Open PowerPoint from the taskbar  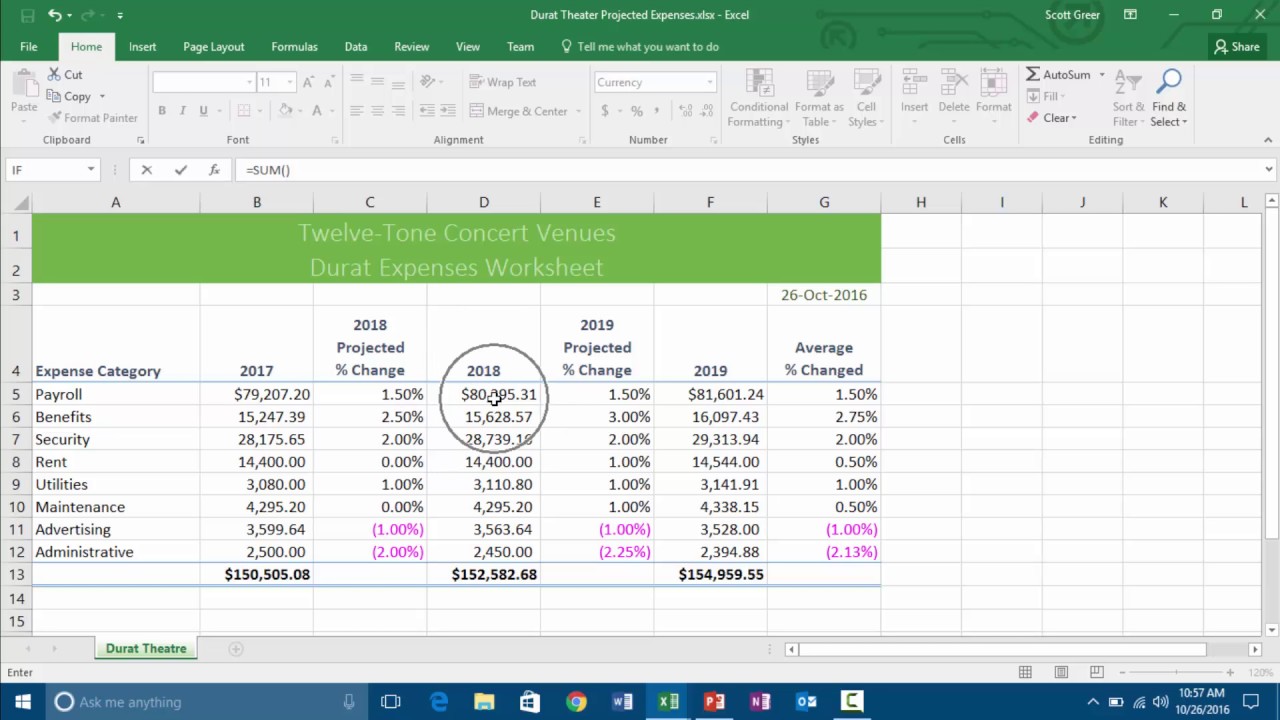pos(714,702)
